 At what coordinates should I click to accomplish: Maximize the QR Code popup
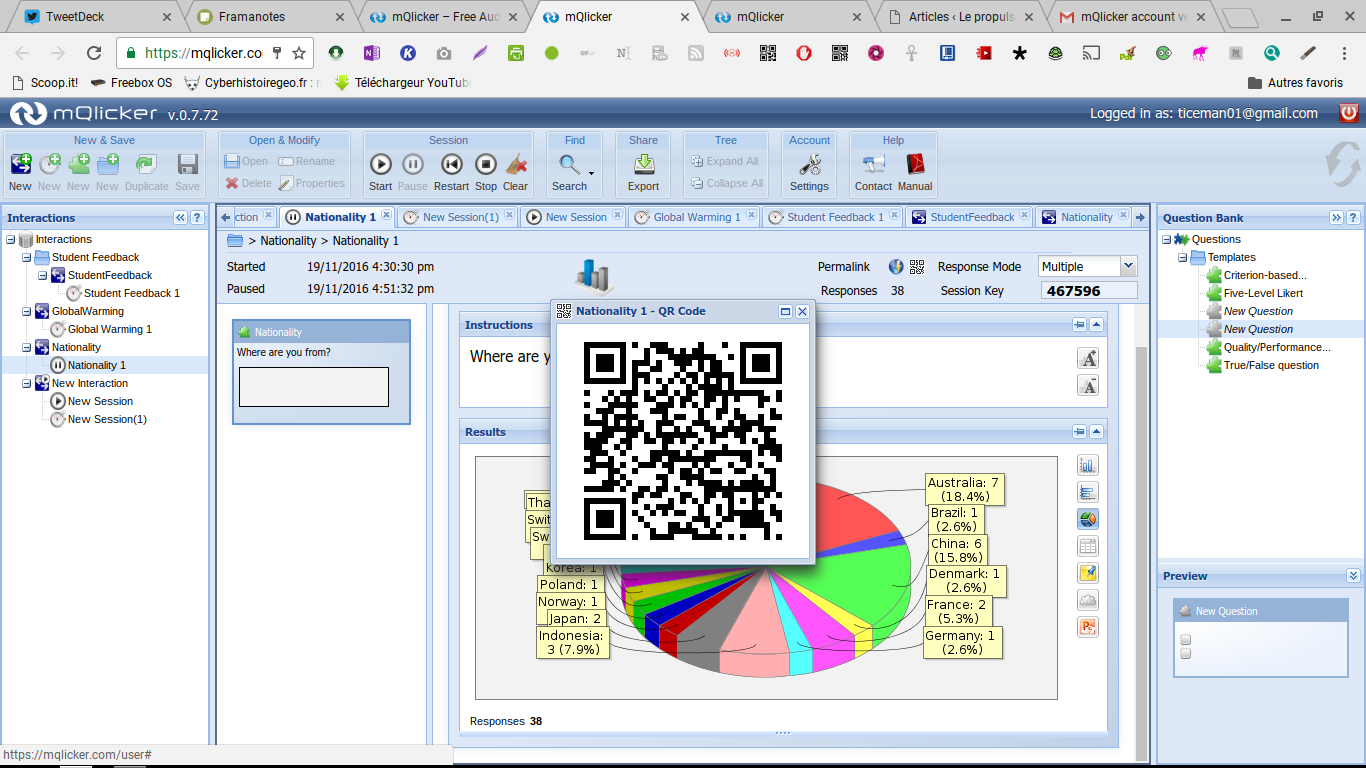786,311
